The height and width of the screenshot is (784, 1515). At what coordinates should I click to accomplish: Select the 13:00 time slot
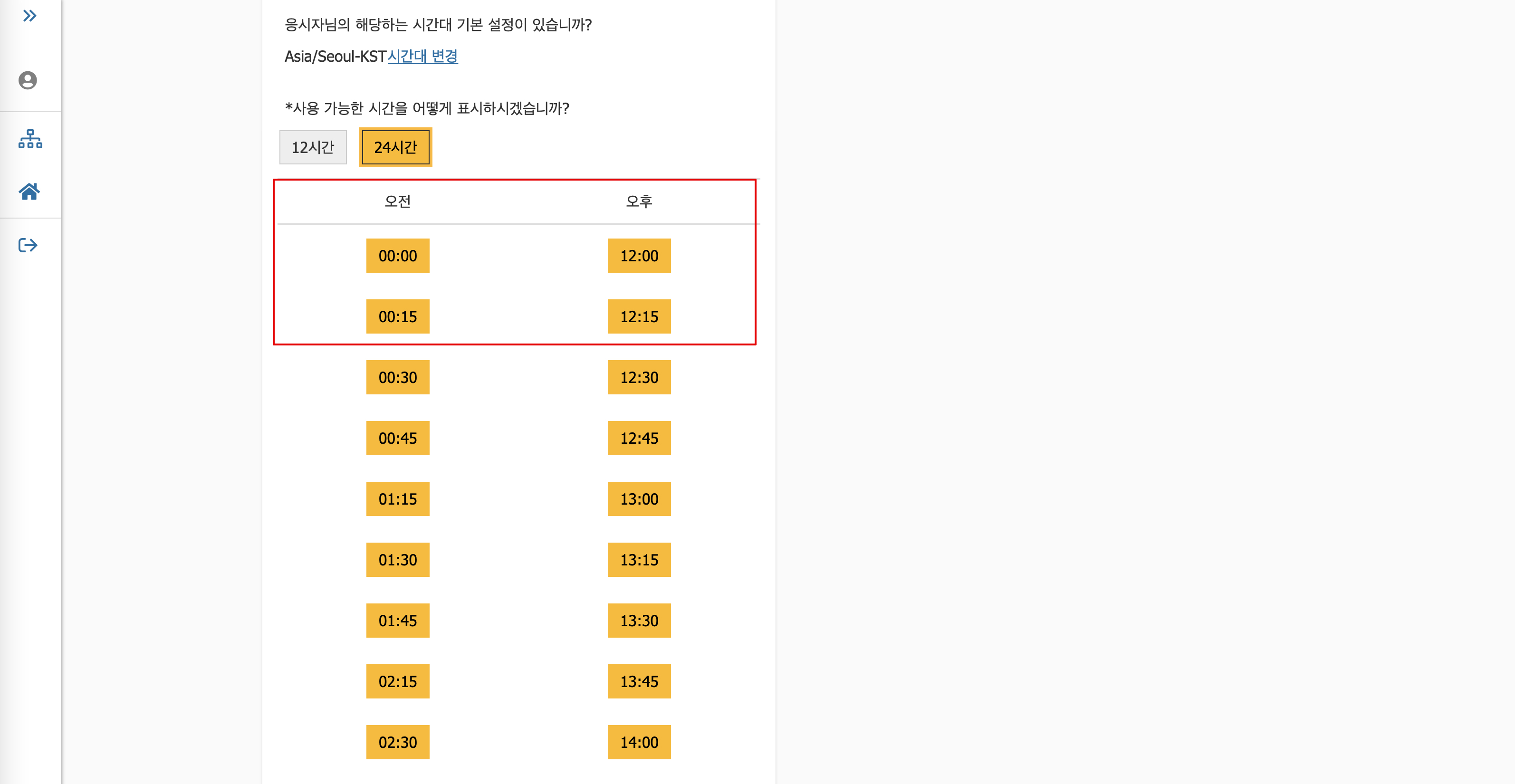tap(639, 499)
